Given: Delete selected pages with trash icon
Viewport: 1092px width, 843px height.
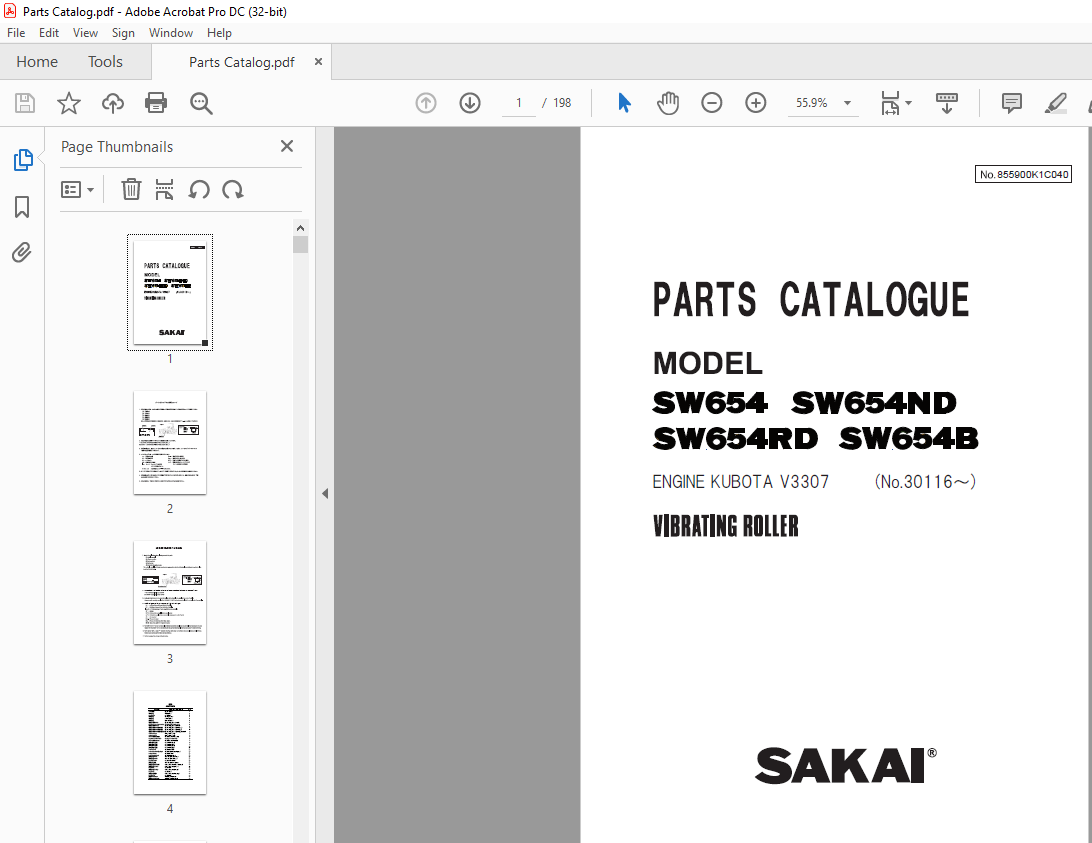Looking at the screenshot, I should [x=131, y=190].
